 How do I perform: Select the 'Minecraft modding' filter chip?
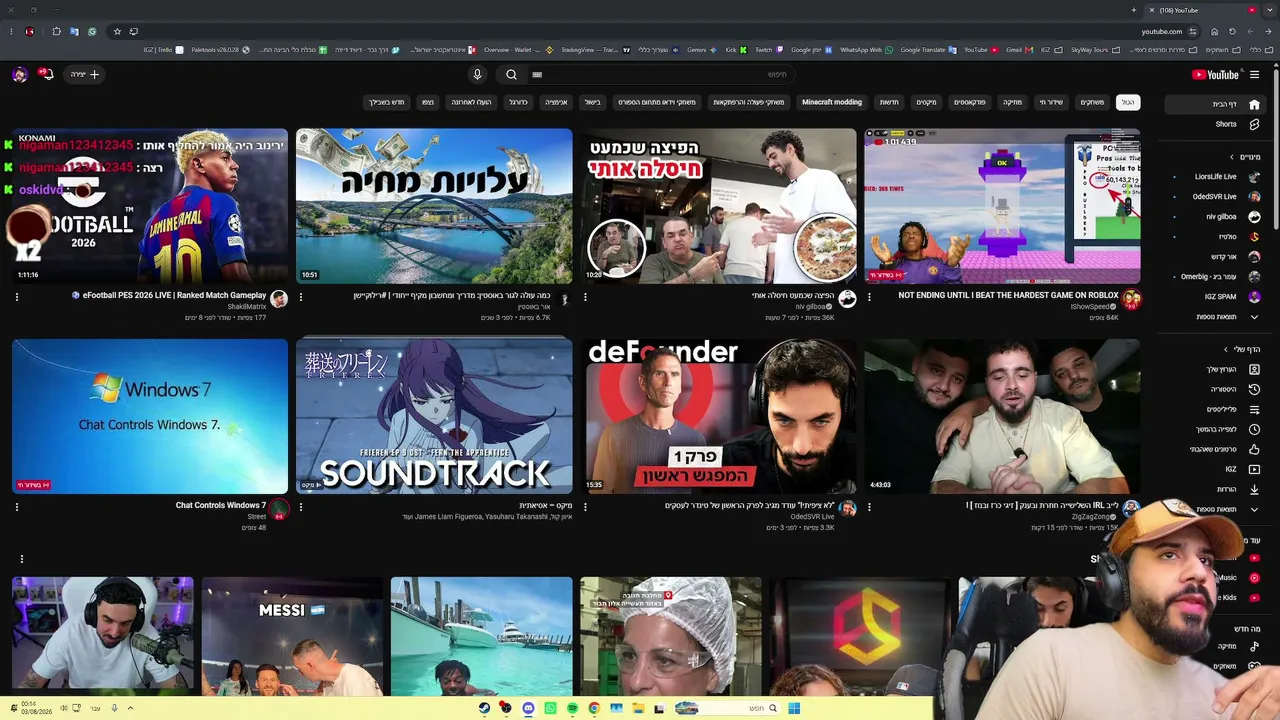point(832,102)
